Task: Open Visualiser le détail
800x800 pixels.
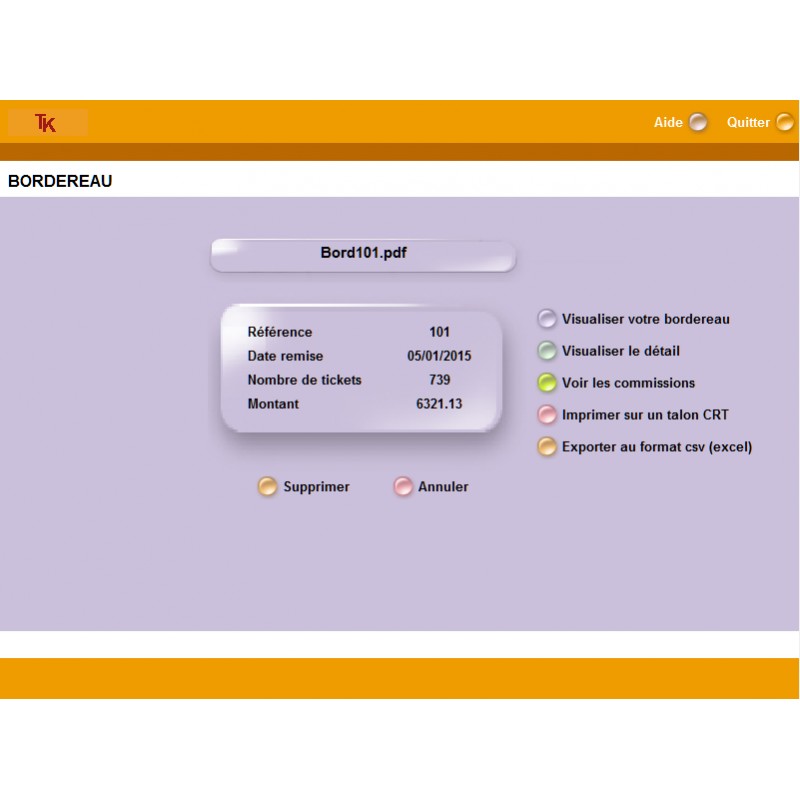Action: [x=620, y=351]
